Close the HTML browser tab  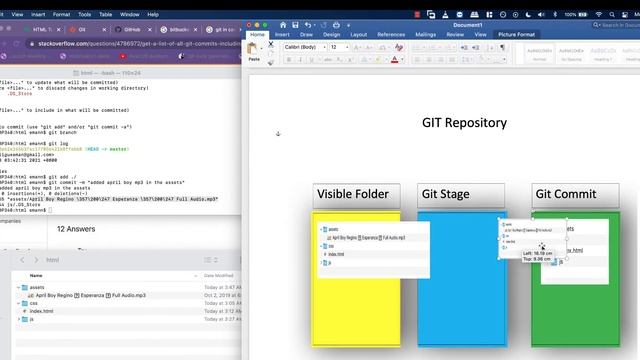58,30
